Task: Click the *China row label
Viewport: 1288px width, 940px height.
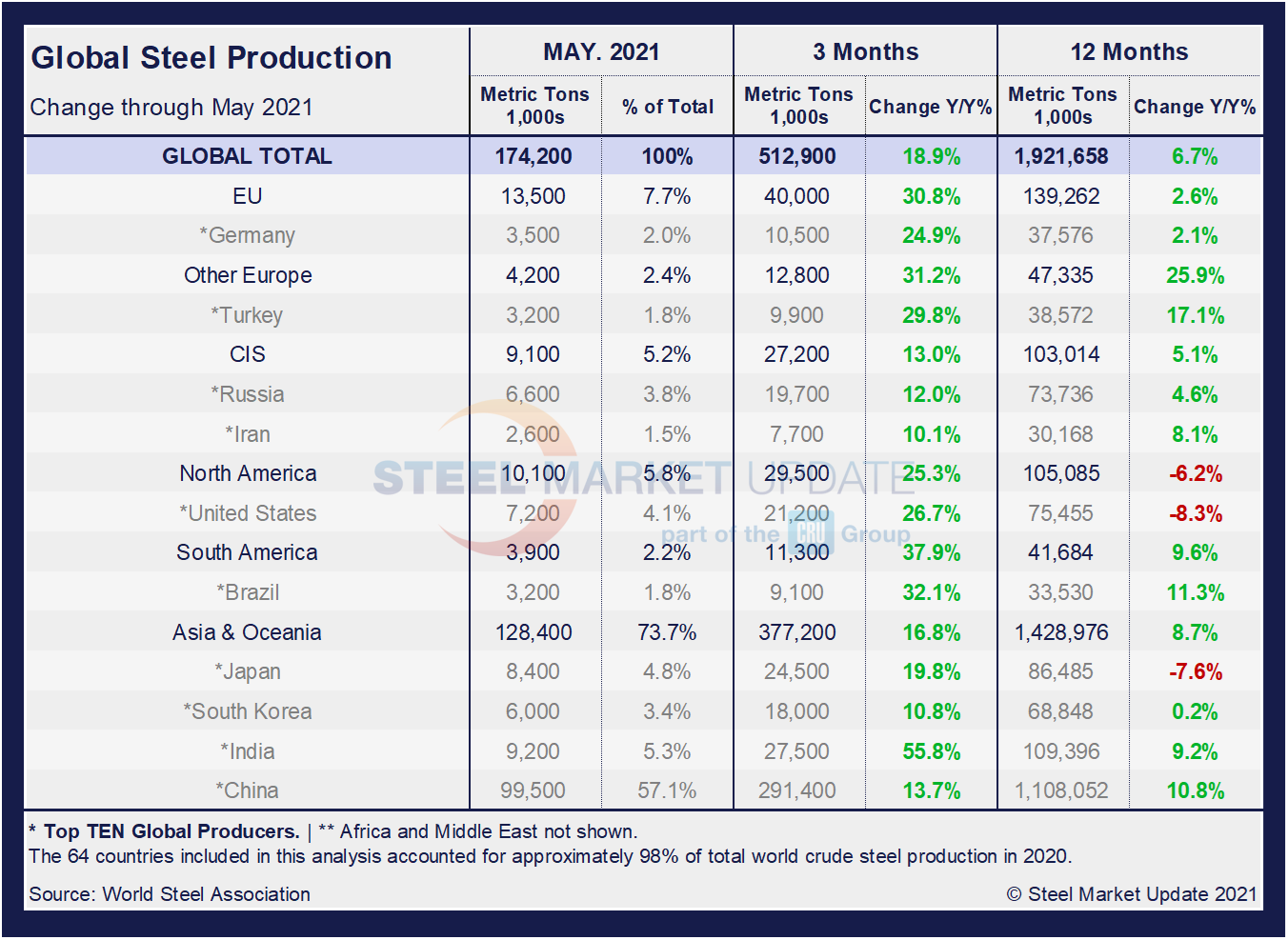Action: (247, 790)
